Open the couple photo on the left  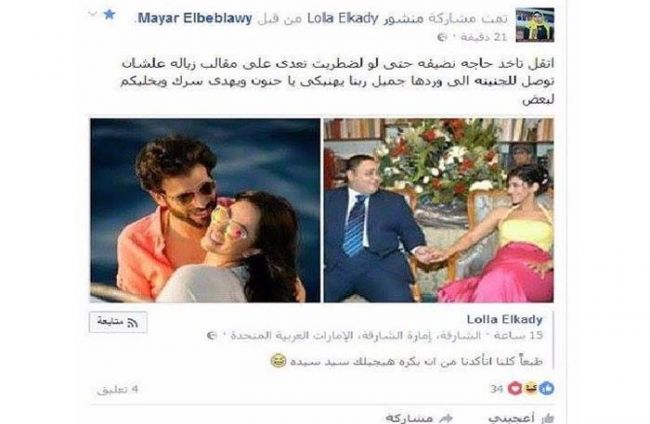[205, 210]
